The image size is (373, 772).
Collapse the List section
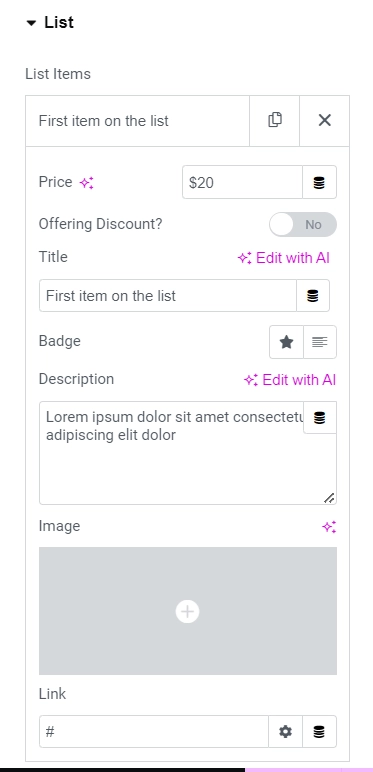pyautogui.click(x=50, y=23)
